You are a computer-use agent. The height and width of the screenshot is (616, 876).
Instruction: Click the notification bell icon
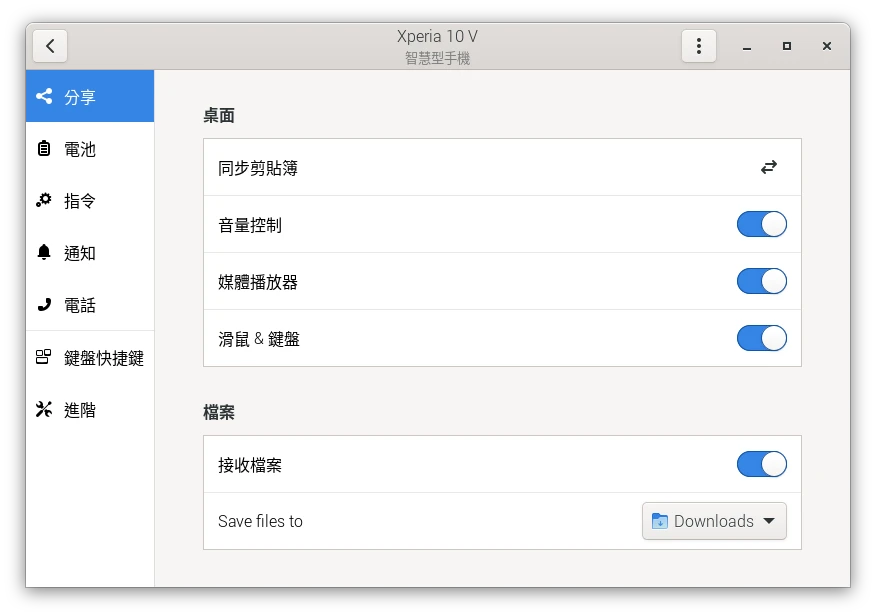coord(44,253)
